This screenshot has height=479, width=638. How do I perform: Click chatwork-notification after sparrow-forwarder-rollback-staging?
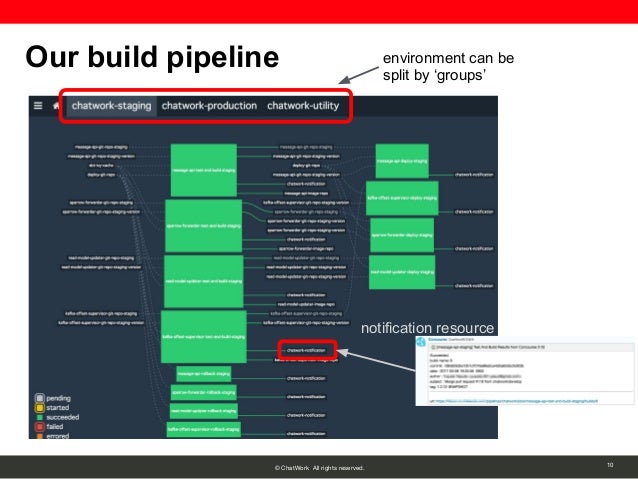[306, 397]
